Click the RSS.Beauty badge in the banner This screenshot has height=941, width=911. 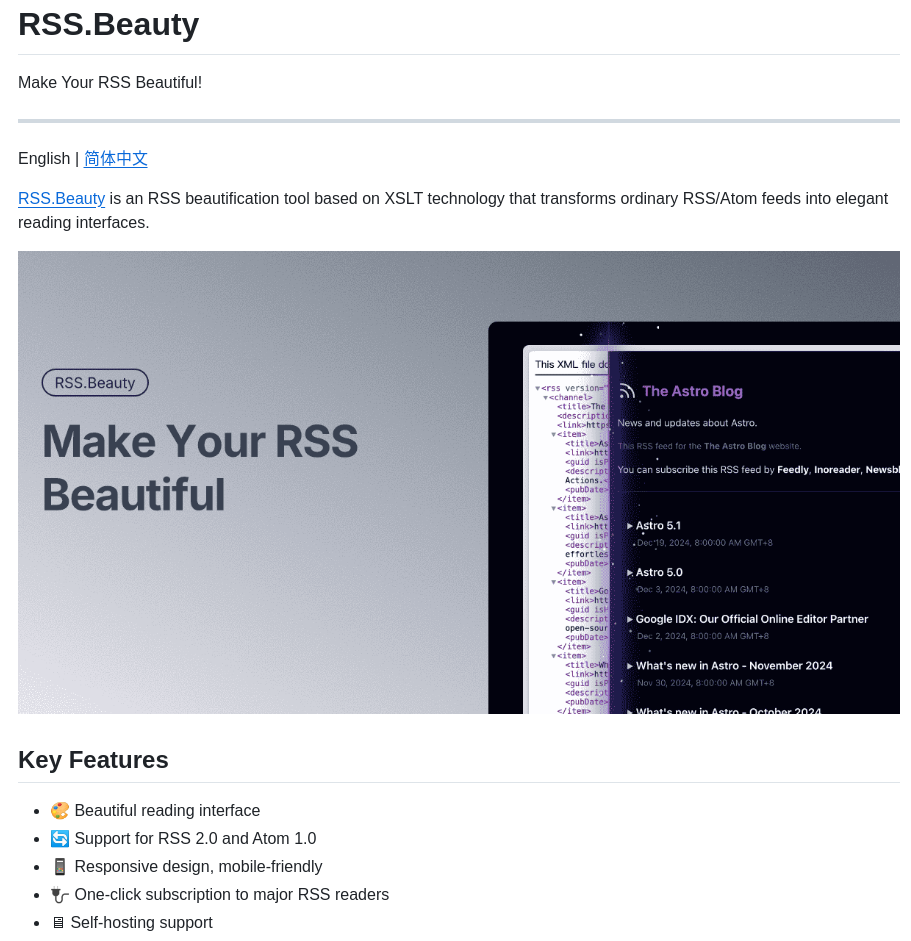pyautogui.click(x=95, y=382)
